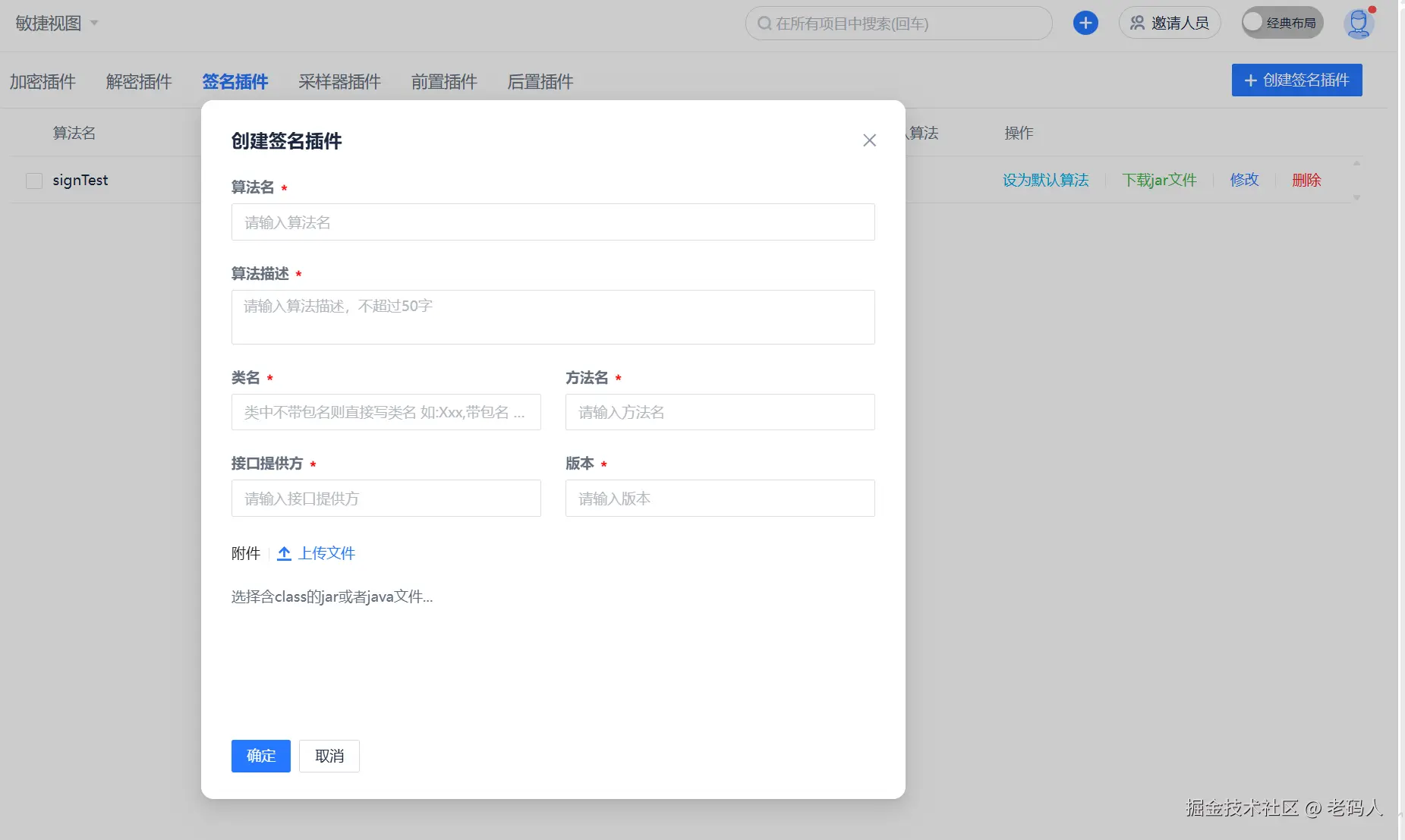Confirm the form with 确定
This screenshot has height=840, width=1405.
(261, 756)
